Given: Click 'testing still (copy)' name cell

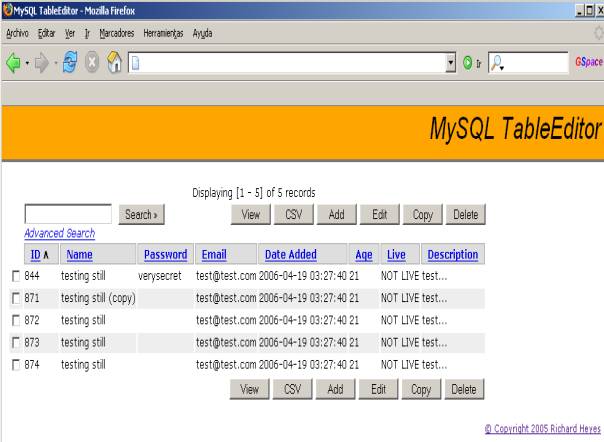Looking at the screenshot, I should click(x=98, y=298).
